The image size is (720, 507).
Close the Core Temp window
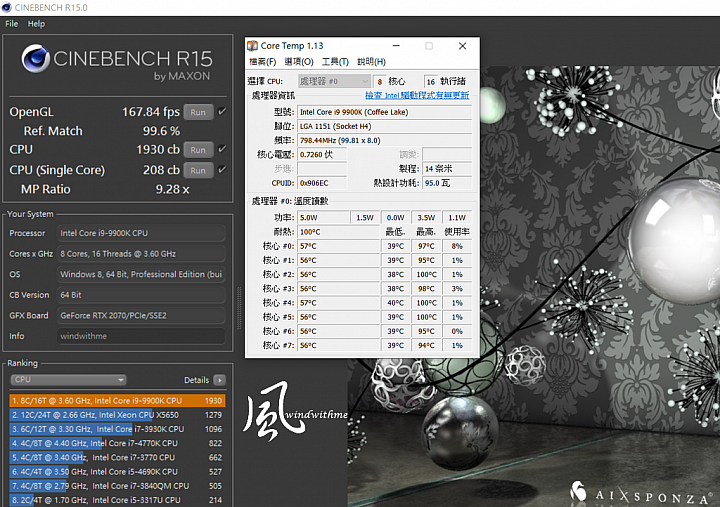[462, 46]
